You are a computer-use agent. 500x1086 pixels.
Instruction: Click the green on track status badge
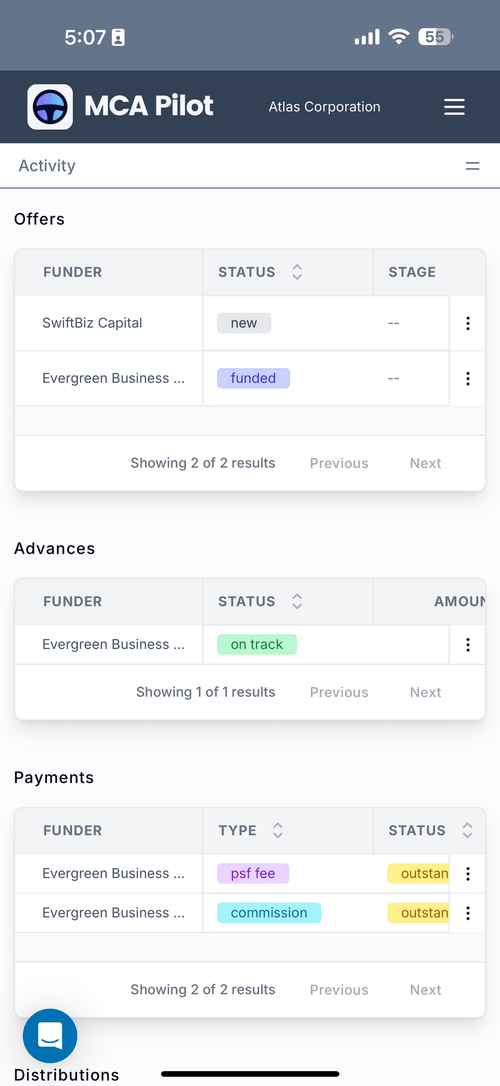(x=256, y=644)
